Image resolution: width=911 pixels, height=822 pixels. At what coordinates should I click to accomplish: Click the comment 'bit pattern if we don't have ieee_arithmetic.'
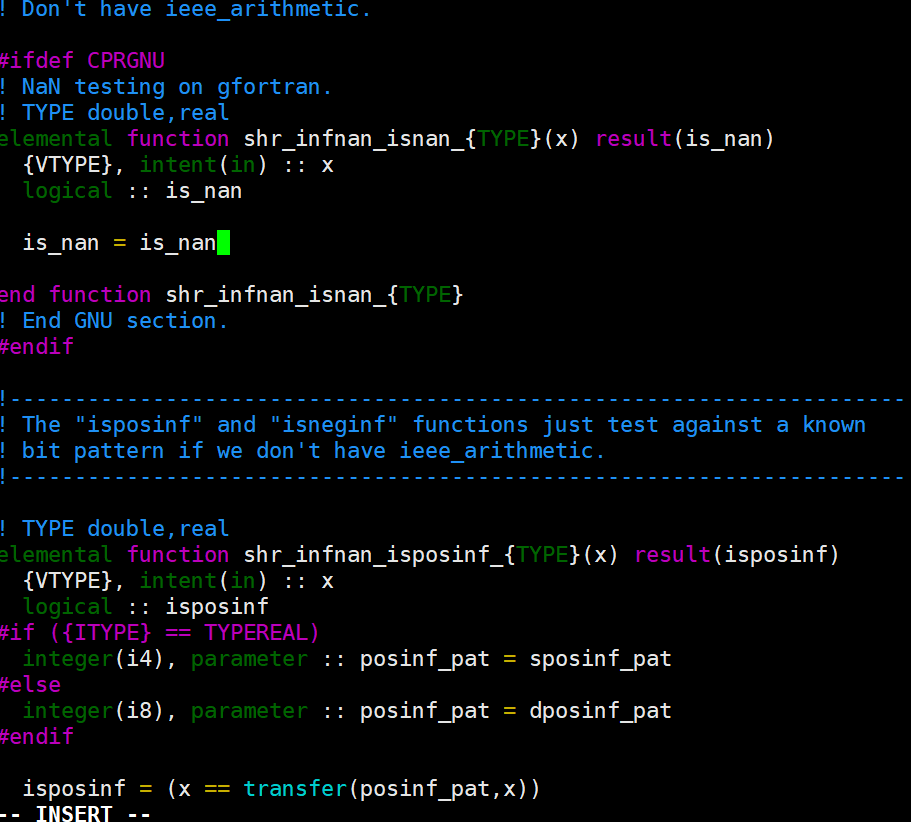pyautogui.click(x=313, y=451)
